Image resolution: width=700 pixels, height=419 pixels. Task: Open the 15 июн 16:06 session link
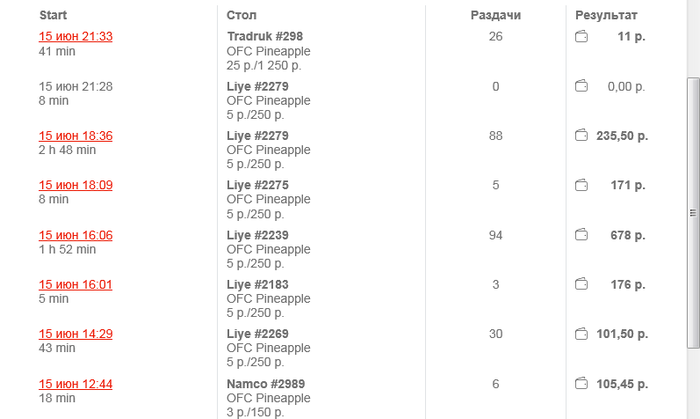(x=75, y=235)
